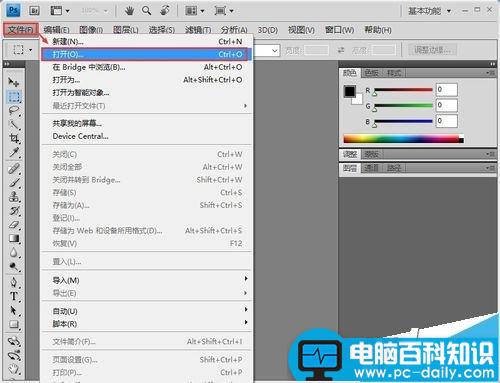The image size is (500, 383).
Task: Select the Path Selection tool
Action: click(x=14, y=311)
